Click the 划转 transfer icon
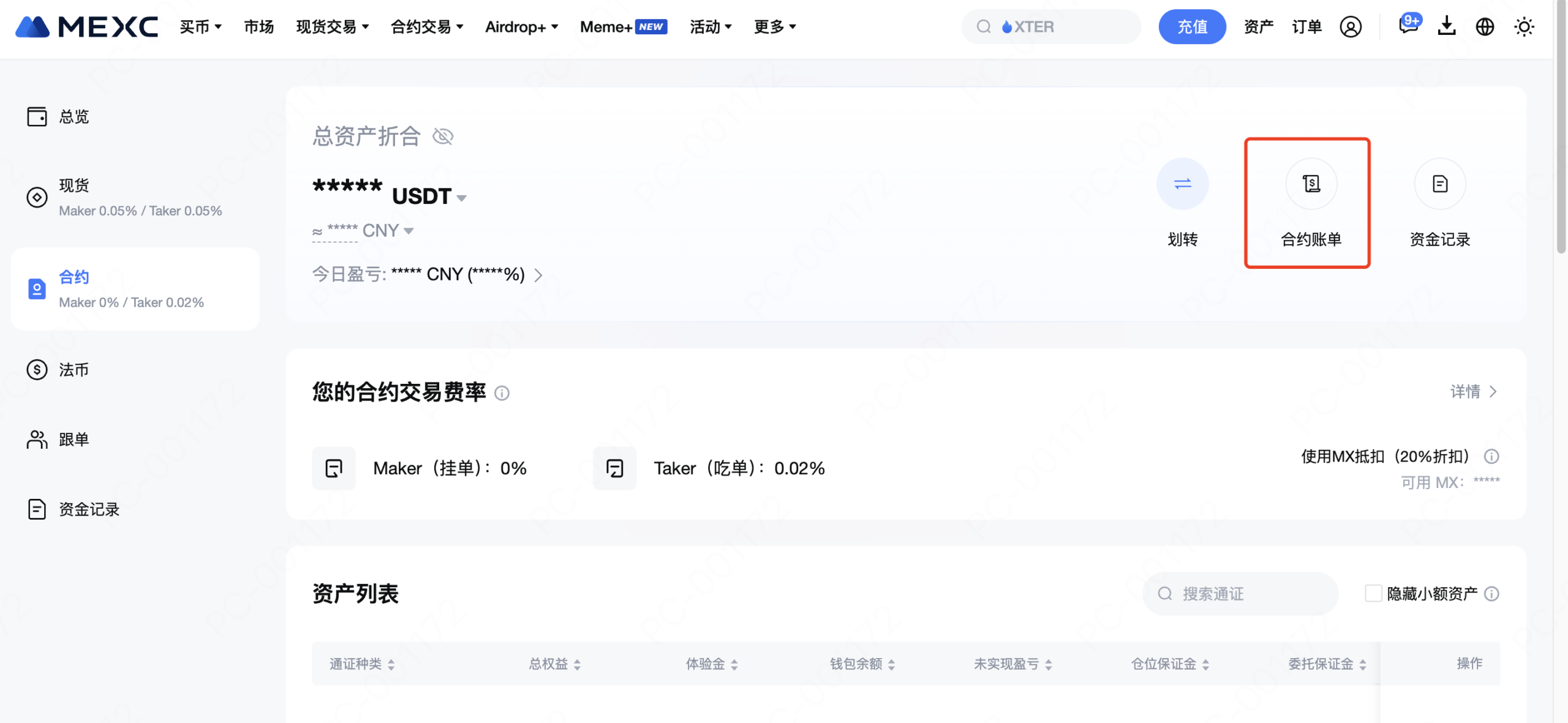1568x723 pixels. (1182, 184)
